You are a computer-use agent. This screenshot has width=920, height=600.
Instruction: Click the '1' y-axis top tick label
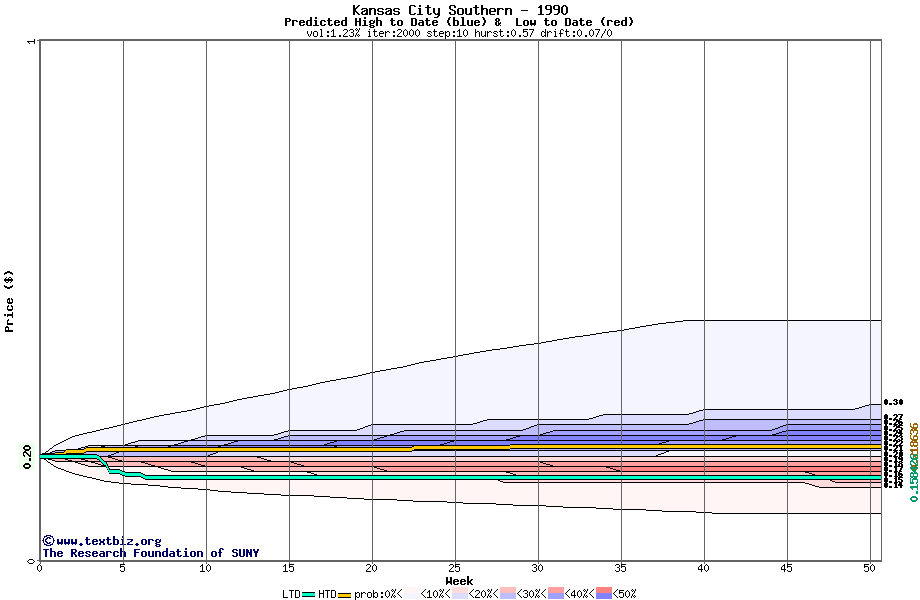point(32,41)
